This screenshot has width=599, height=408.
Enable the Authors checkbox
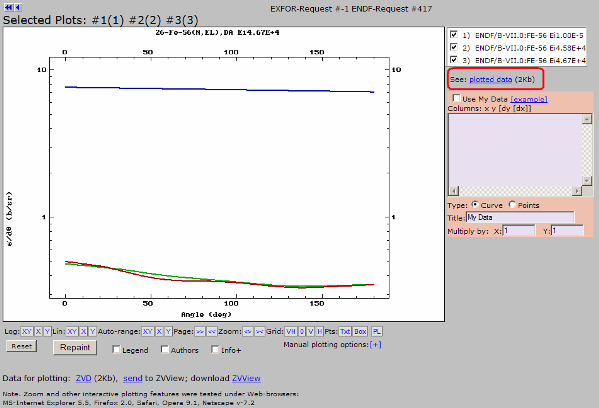click(165, 349)
